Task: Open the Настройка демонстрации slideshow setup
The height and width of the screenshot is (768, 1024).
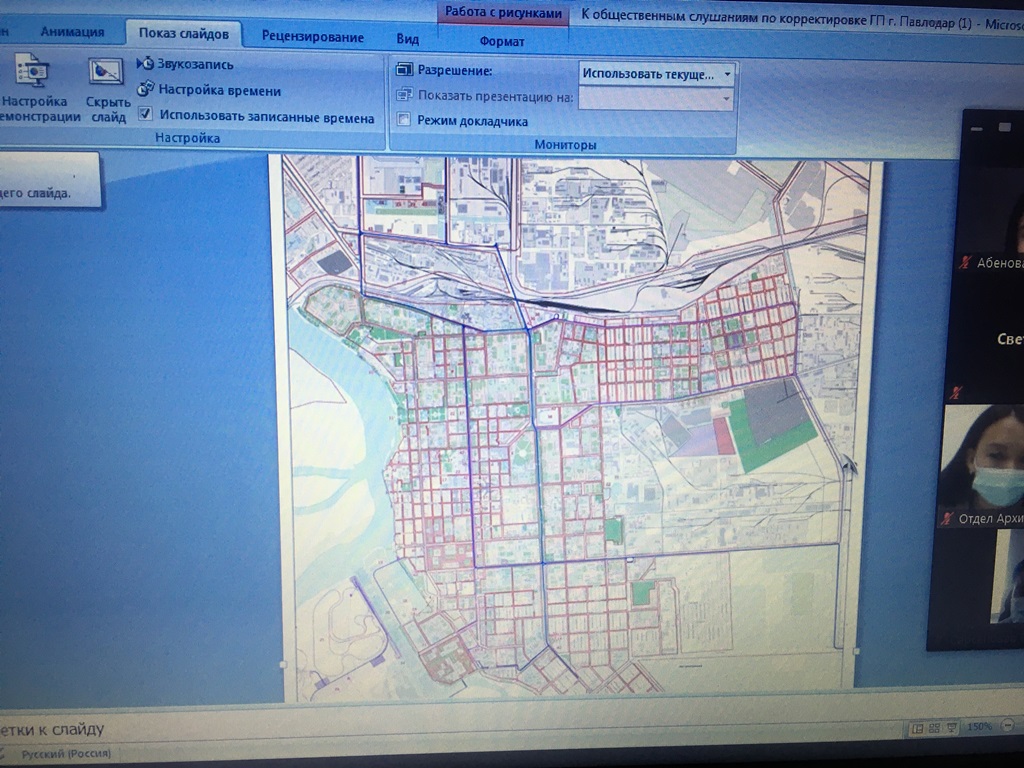Action: (x=34, y=87)
